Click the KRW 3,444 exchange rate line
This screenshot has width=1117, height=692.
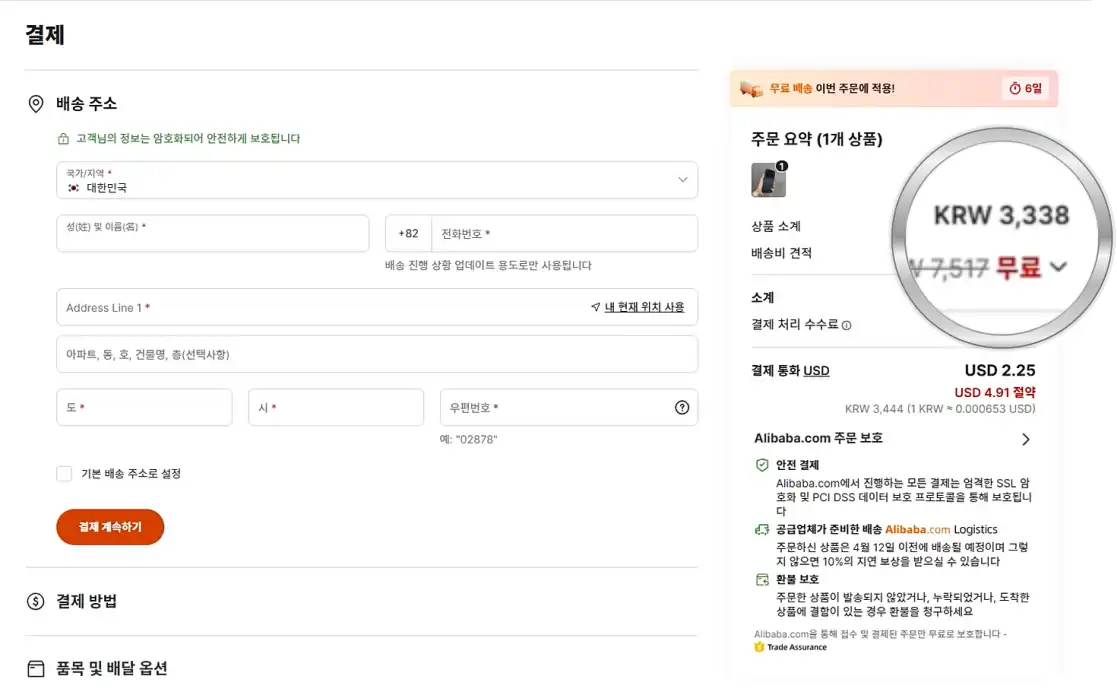pos(940,409)
